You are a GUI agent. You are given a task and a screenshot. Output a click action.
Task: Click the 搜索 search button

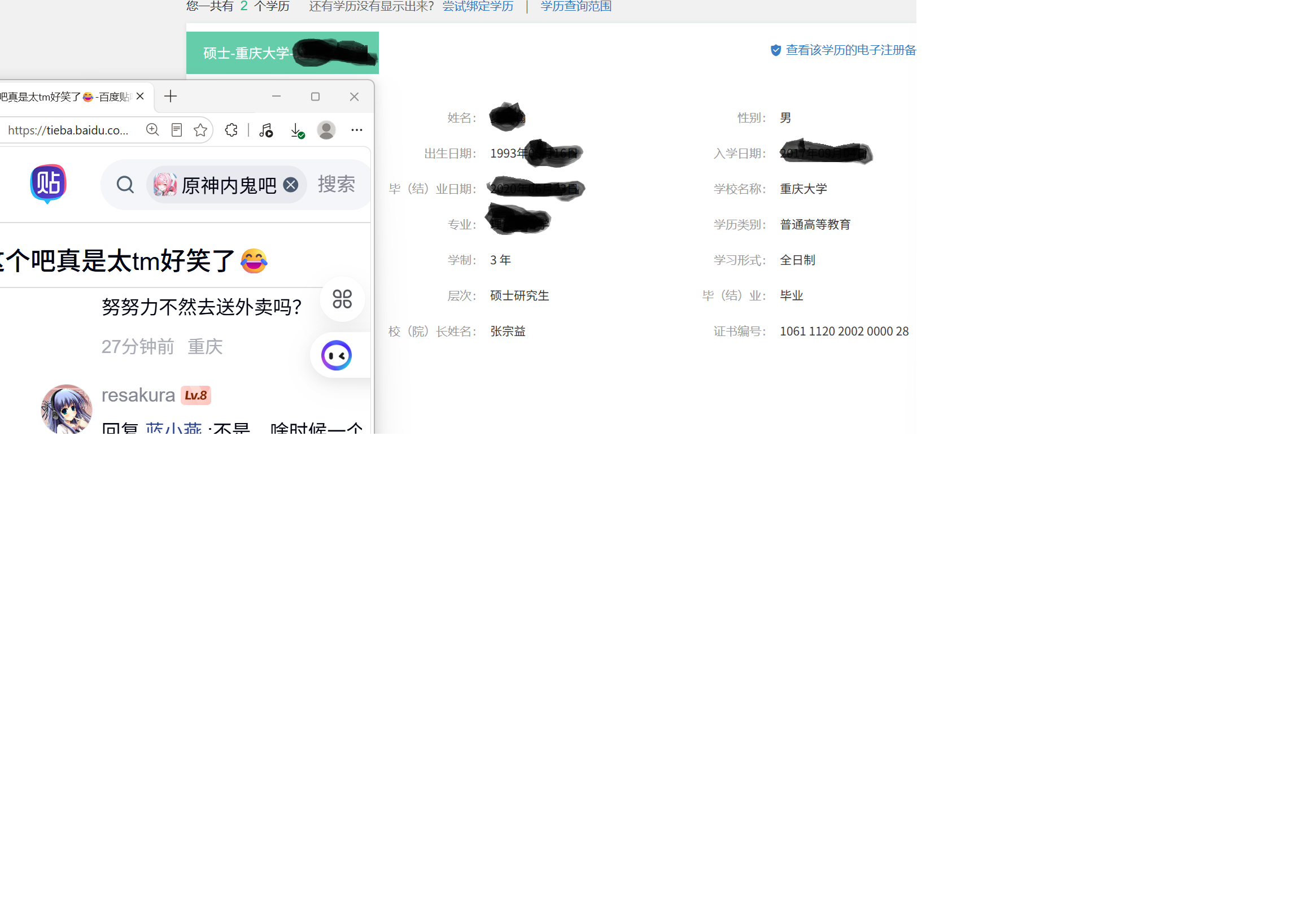click(336, 184)
